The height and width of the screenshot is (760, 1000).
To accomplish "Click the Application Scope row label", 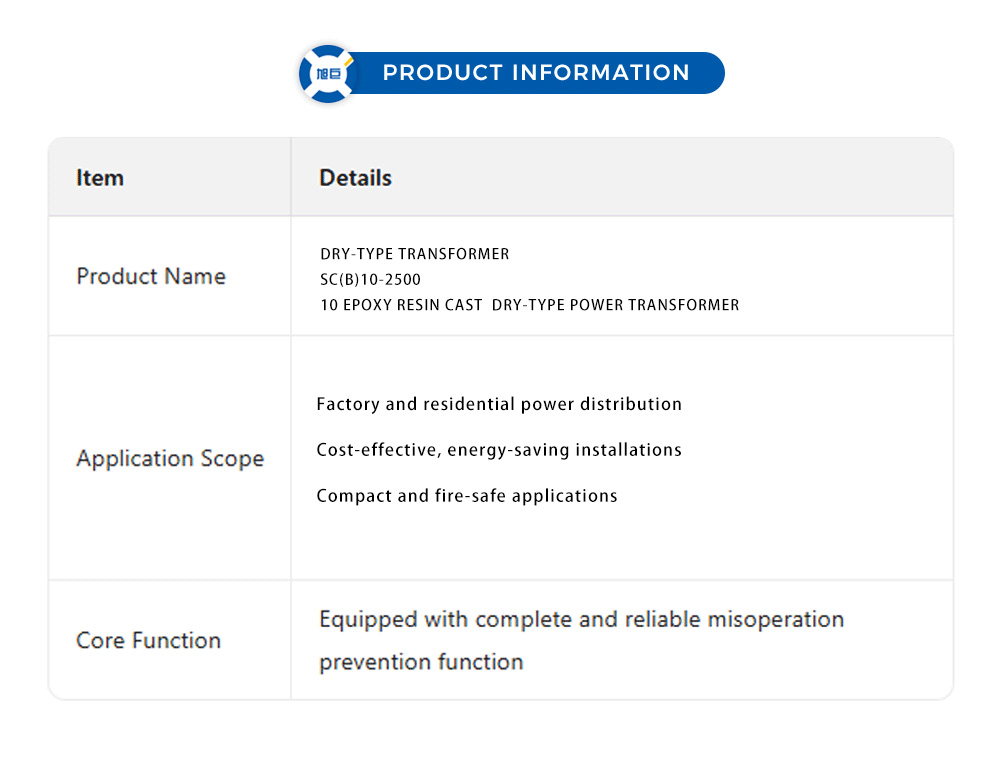I will [x=170, y=459].
